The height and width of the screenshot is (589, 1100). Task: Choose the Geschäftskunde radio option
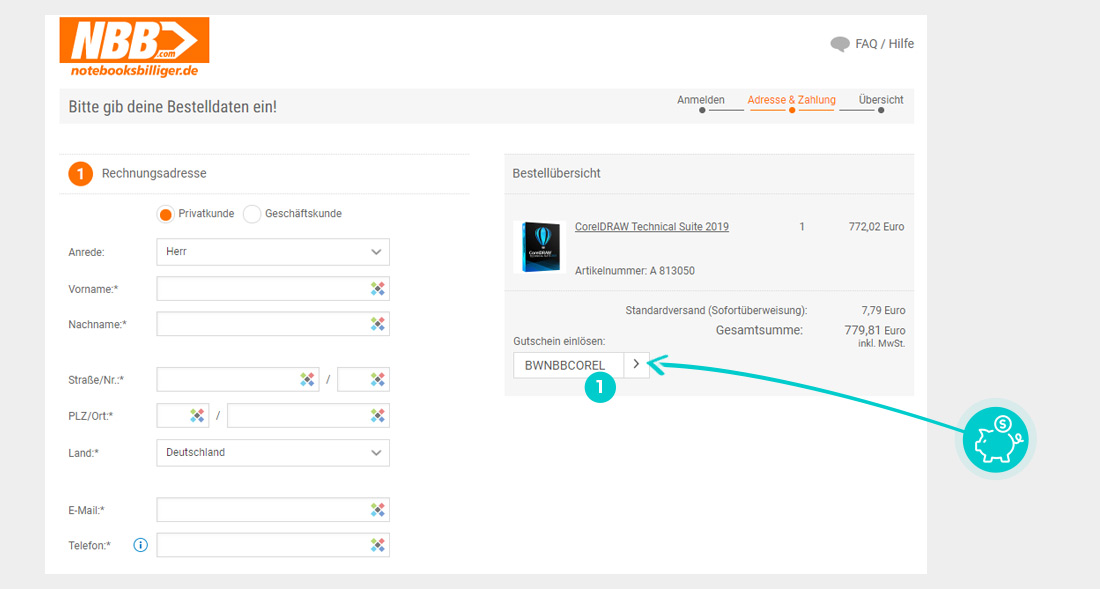pos(252,214)
